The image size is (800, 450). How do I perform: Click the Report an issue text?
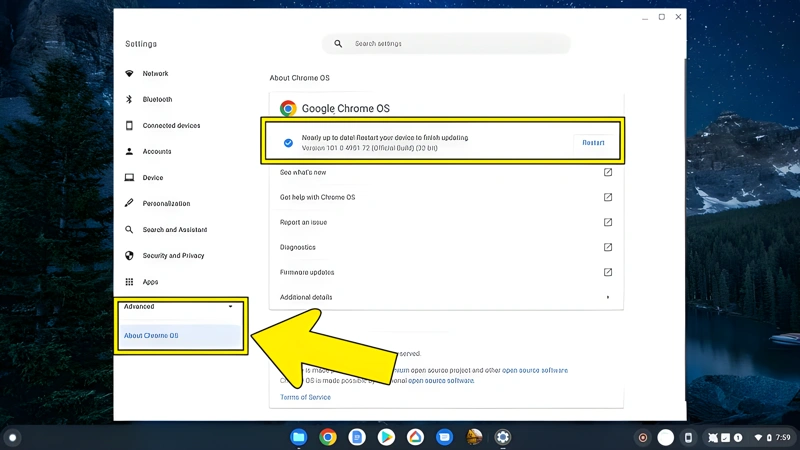[303, 222]
